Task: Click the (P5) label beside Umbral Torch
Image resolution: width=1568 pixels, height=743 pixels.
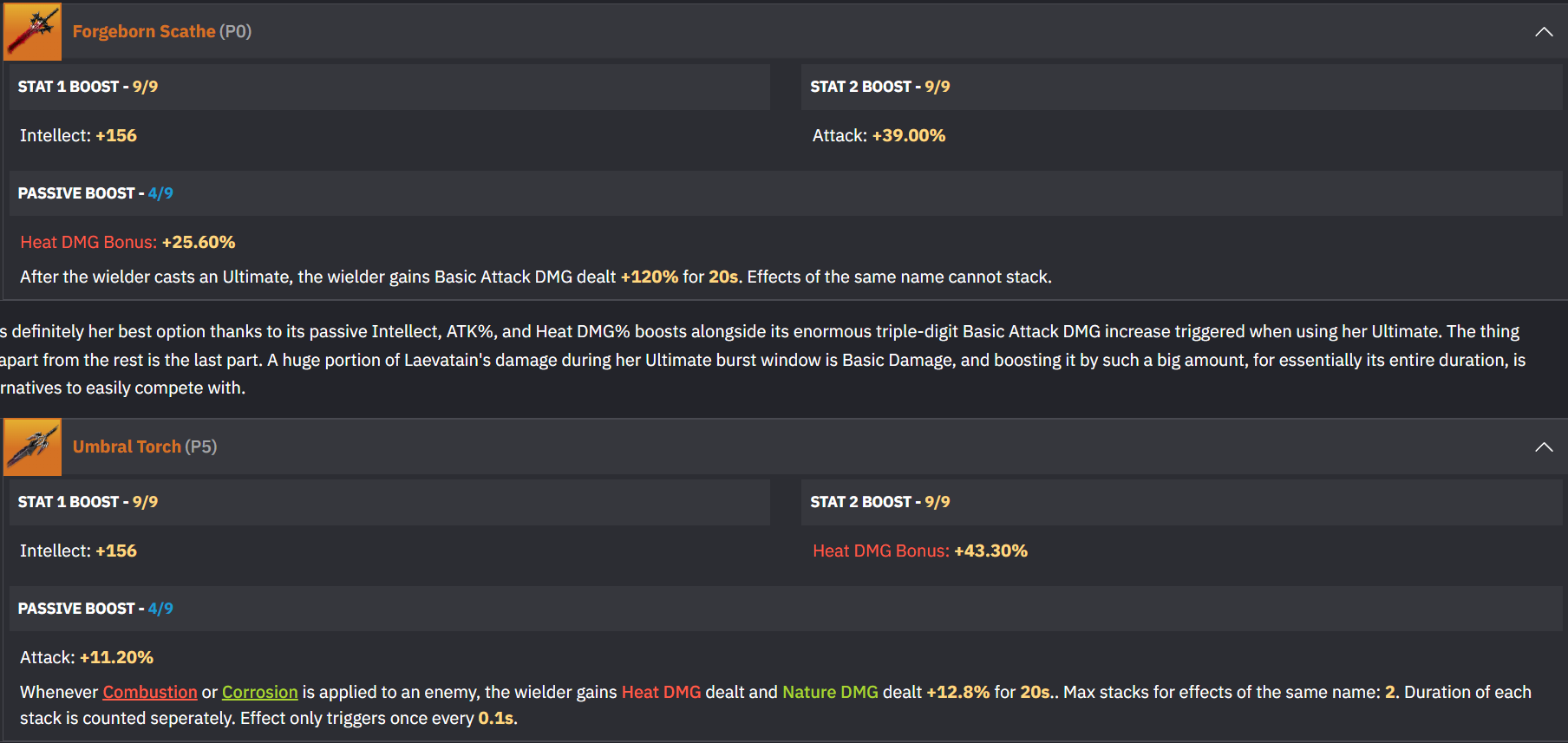Action: coord(201,447)
